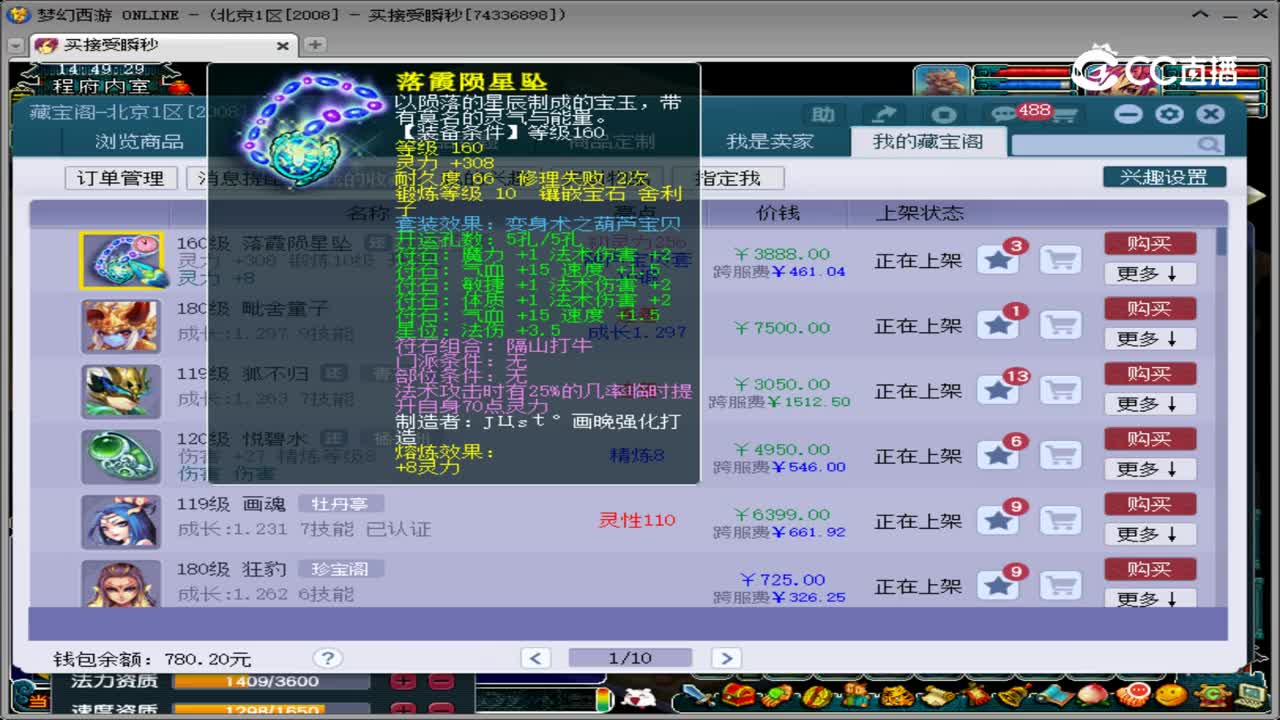Screen dimensions: 1280x720
Task: Open messages icon showing 488 badge
Action: click(1004, 115)
